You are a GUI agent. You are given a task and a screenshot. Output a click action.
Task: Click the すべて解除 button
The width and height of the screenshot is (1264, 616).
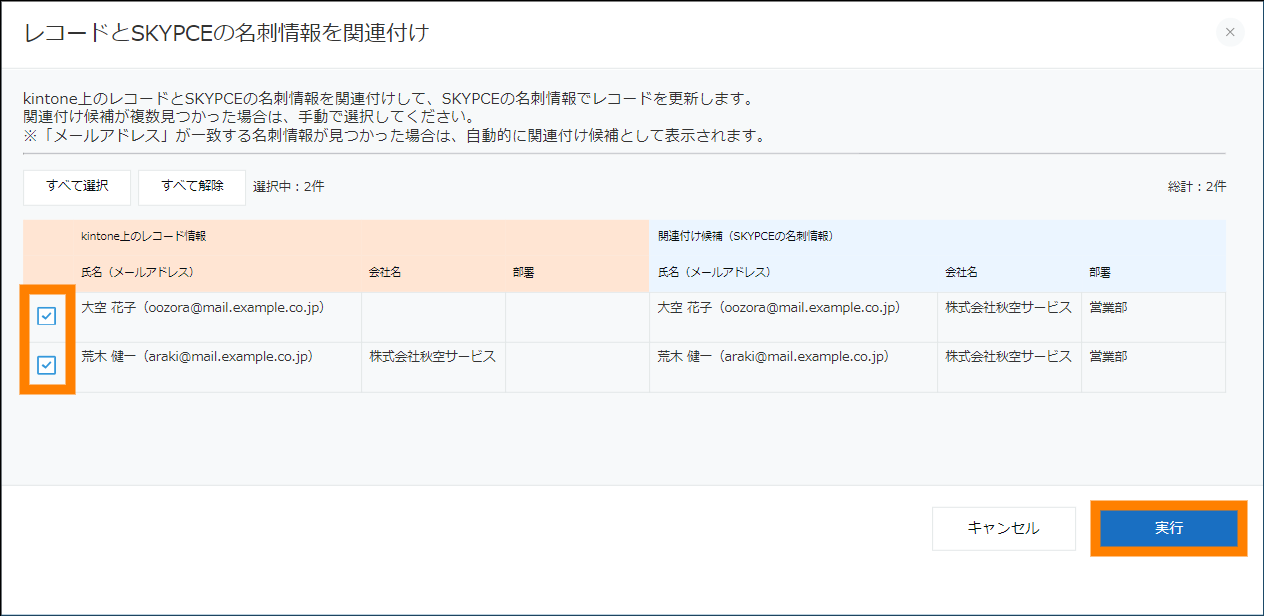point(192,186)
